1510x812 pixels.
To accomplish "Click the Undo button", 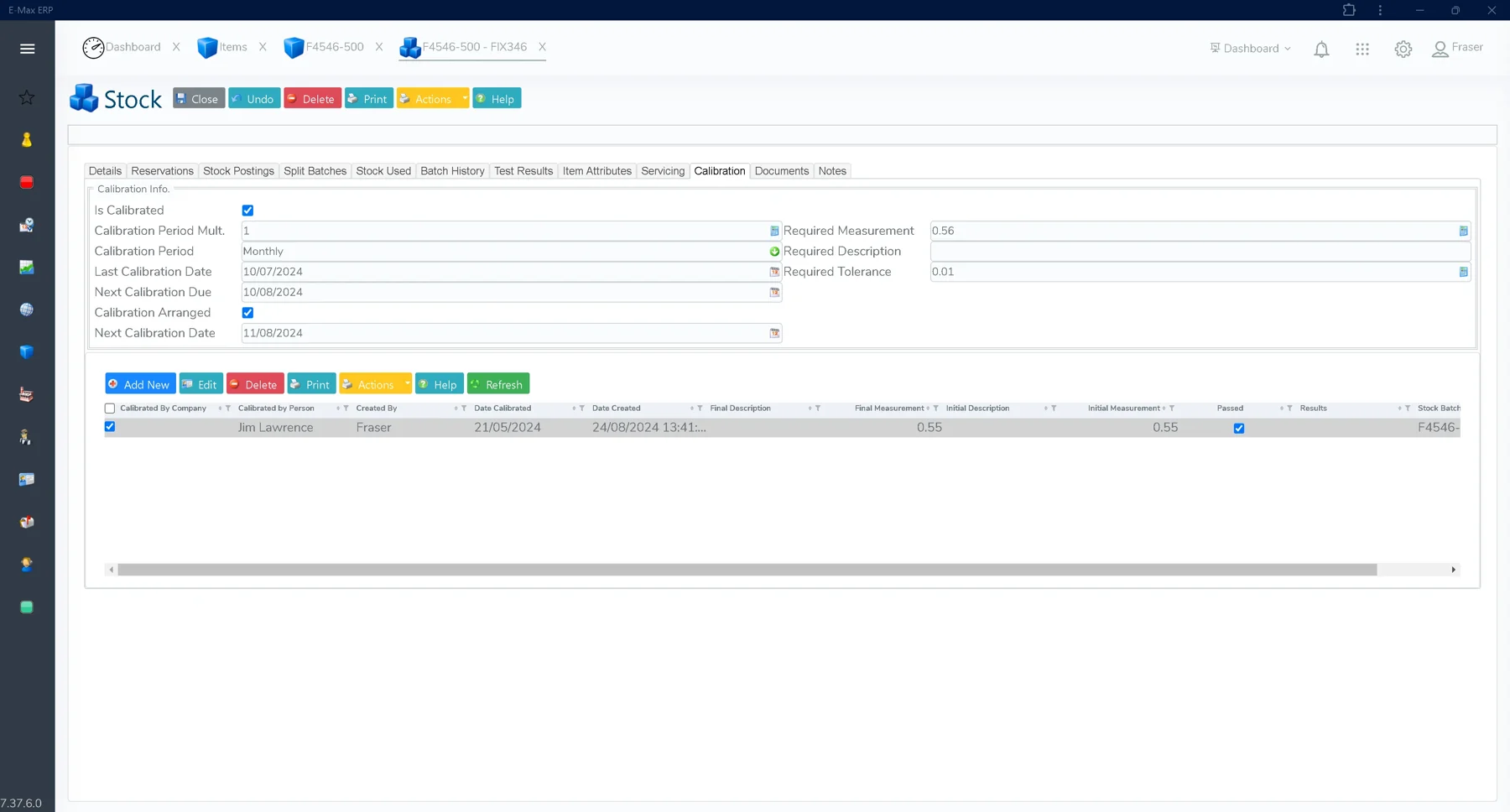I will click(x=254, y=98).
